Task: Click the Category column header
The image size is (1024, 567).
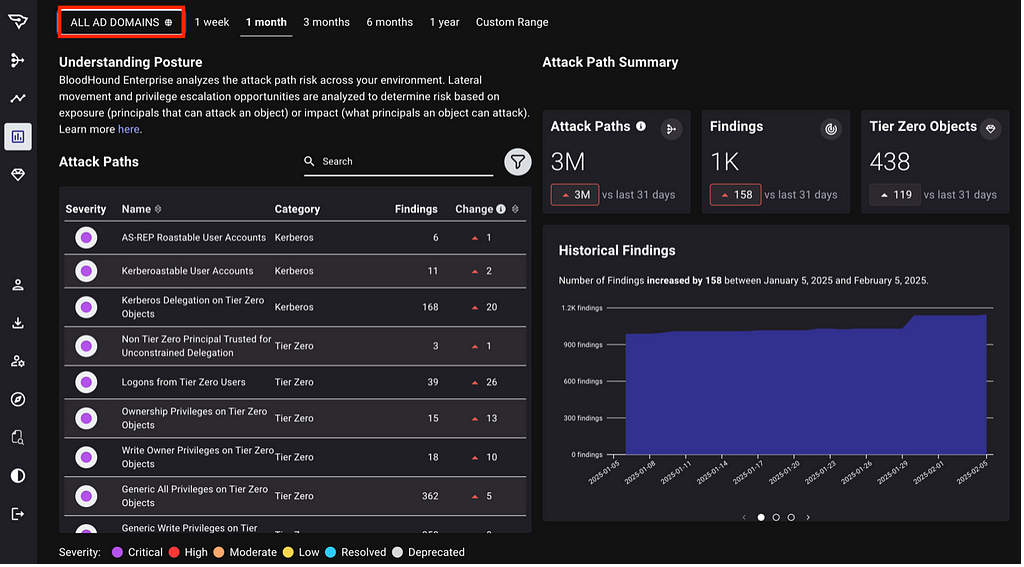Action: pyautogui.click(x=297, y=209)
